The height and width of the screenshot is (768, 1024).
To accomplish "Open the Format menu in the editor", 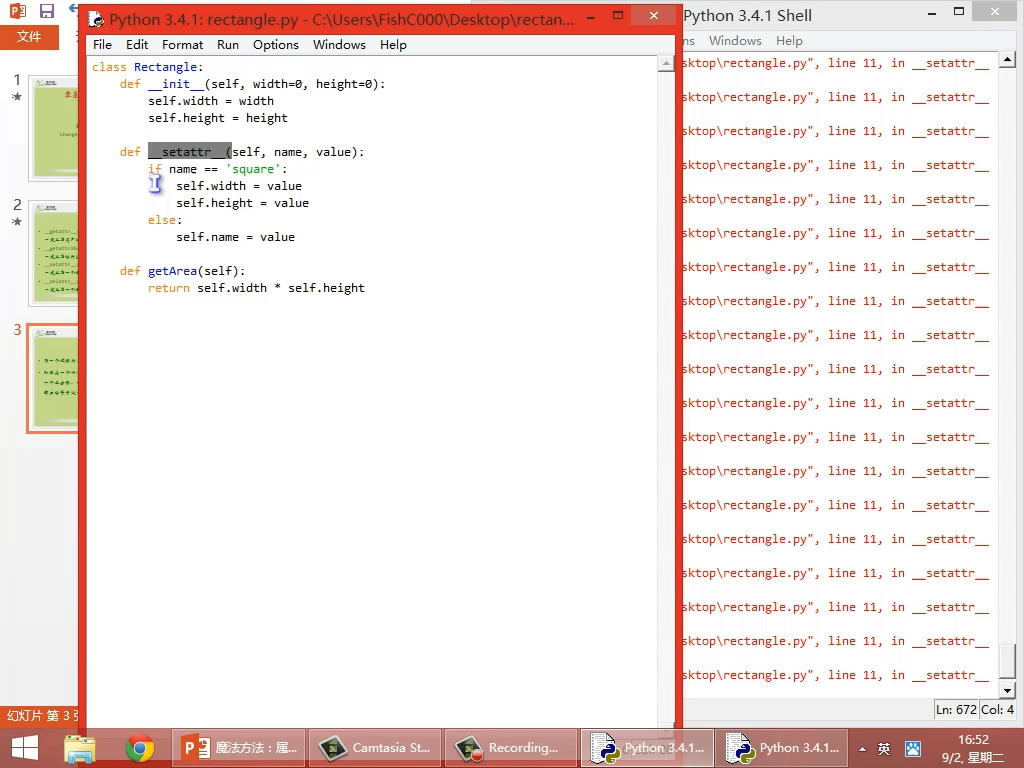I will pos(182,45).
